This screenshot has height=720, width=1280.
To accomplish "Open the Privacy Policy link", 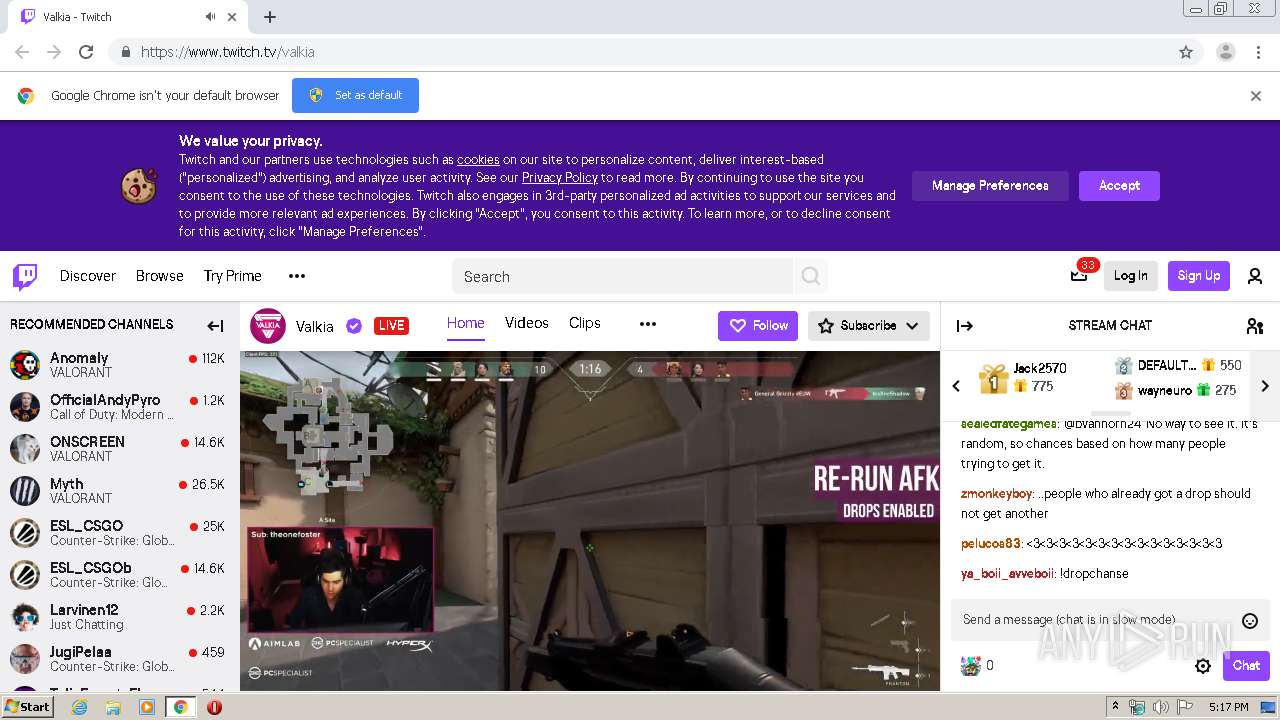I will pyautogui.click(x=560, y=178).
